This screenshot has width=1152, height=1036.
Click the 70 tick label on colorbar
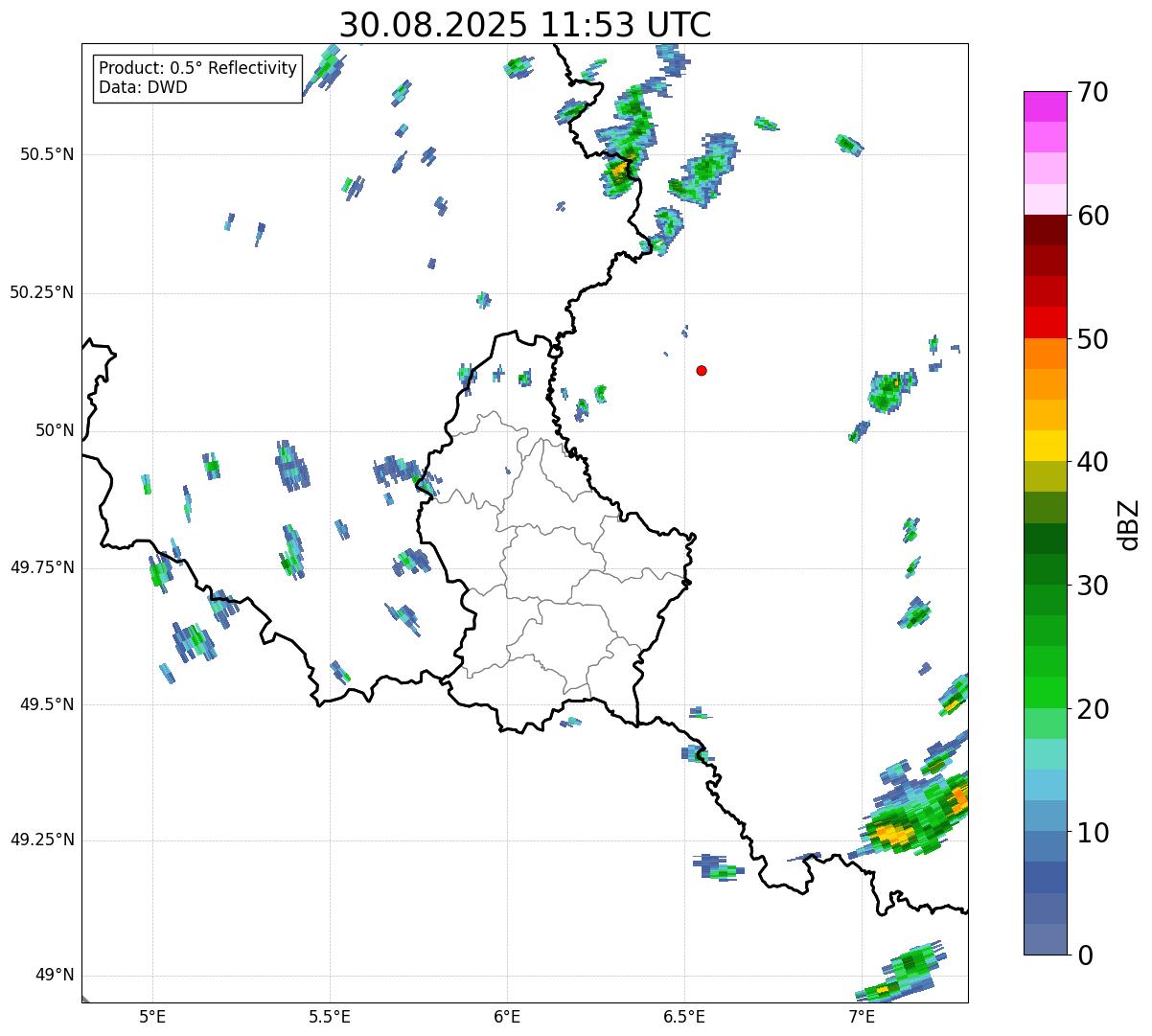(x=1093, y=93)
